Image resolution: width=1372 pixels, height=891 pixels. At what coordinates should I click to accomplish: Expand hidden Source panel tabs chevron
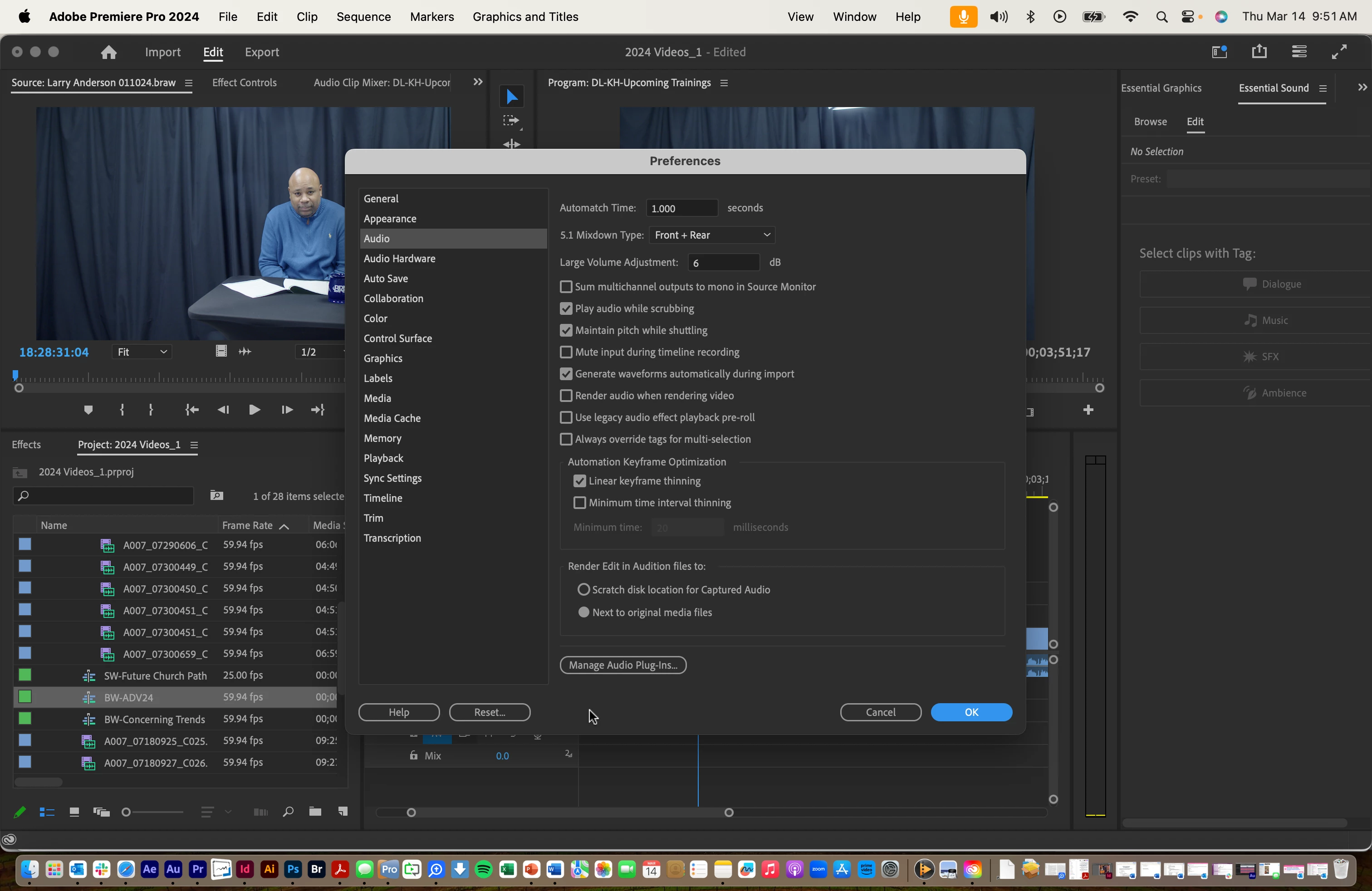[x=477, y=83]
